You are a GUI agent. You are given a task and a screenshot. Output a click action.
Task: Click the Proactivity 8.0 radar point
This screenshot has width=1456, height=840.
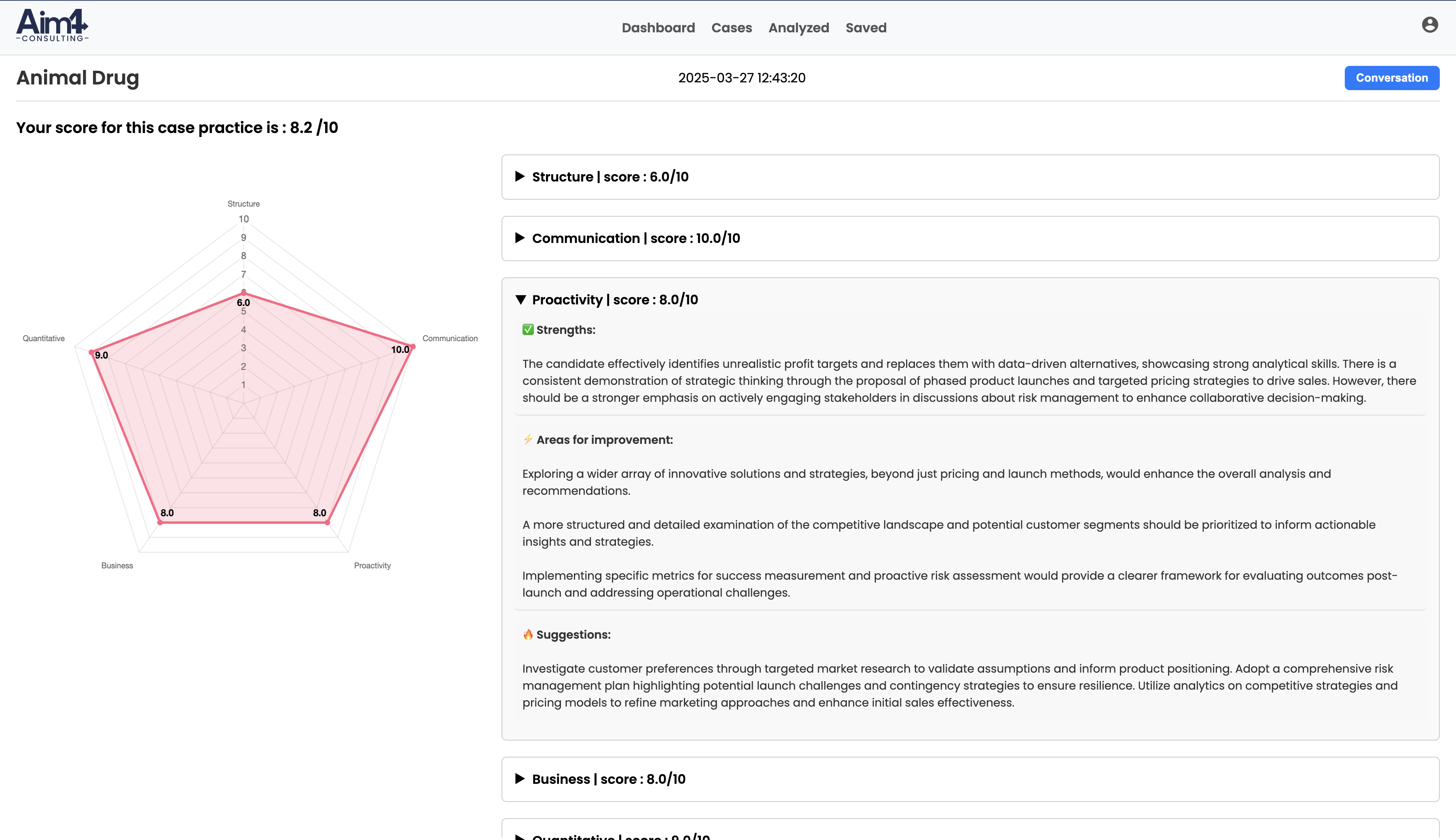pos(327,522)
